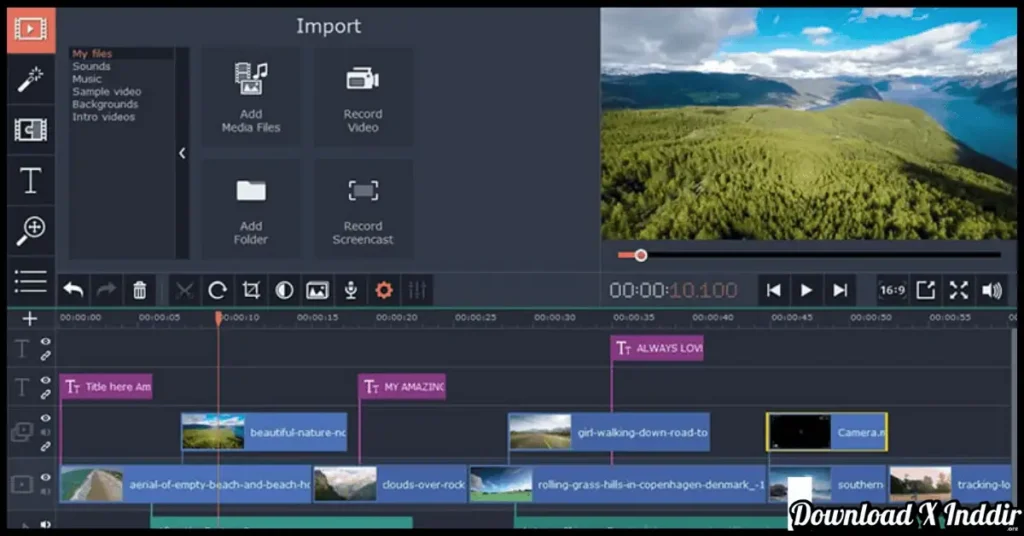Toggle eye visibility on overlay video track
Viewport: 1024px width, 536px height.
point(45,418)
